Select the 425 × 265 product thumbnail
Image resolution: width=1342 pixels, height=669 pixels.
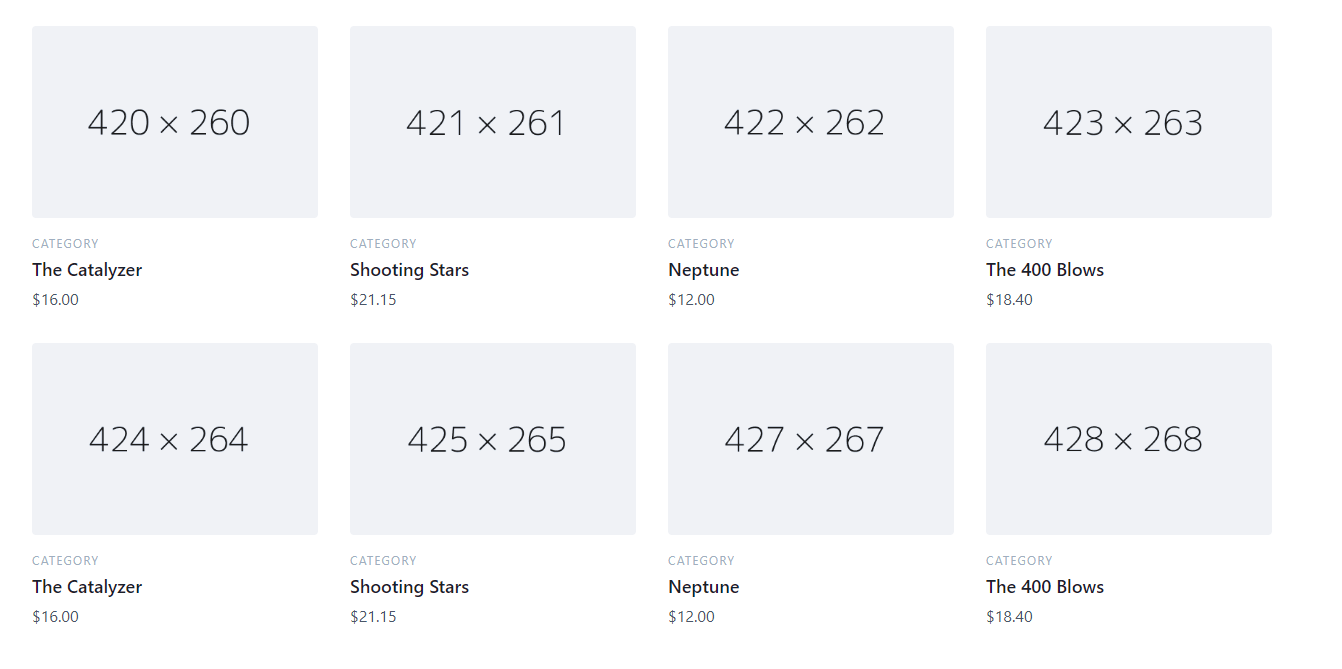[x=493, y=439]
